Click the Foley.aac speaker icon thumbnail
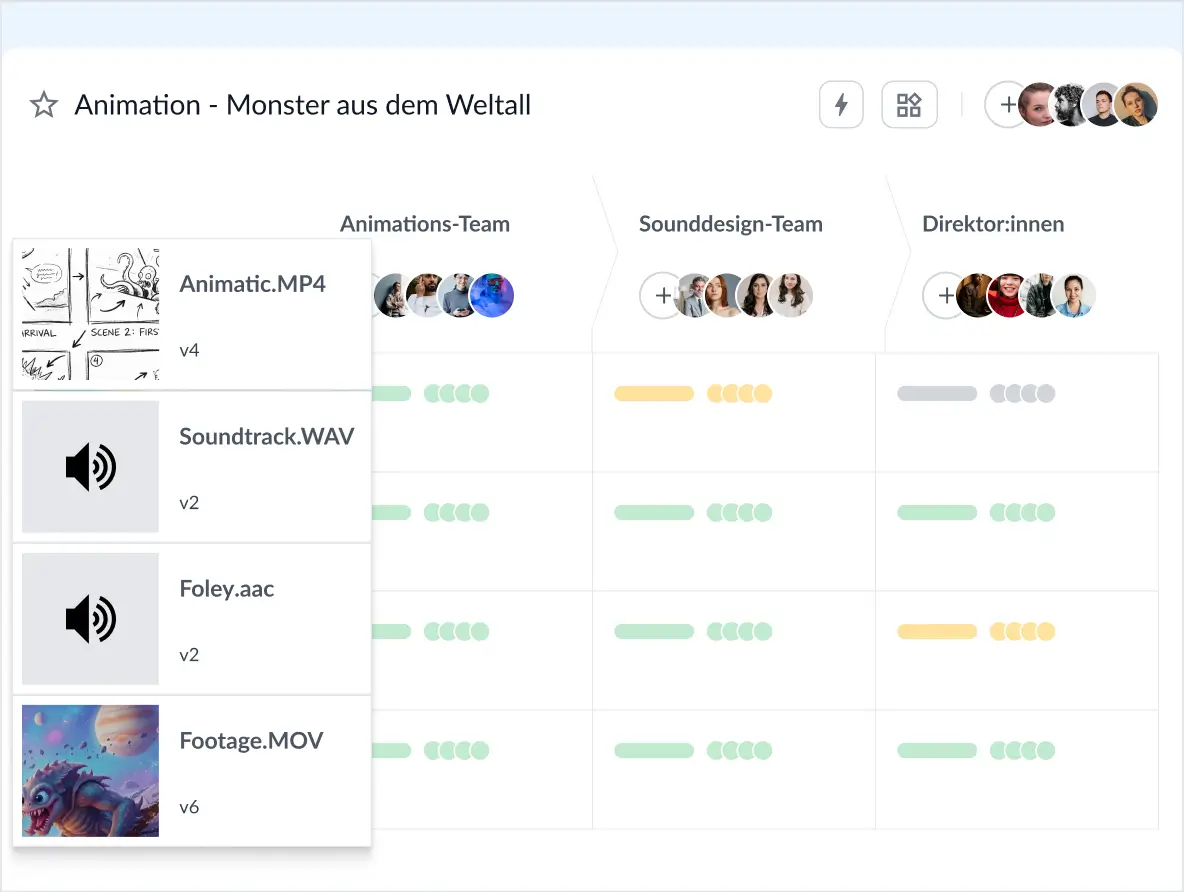 pos(91,619)
